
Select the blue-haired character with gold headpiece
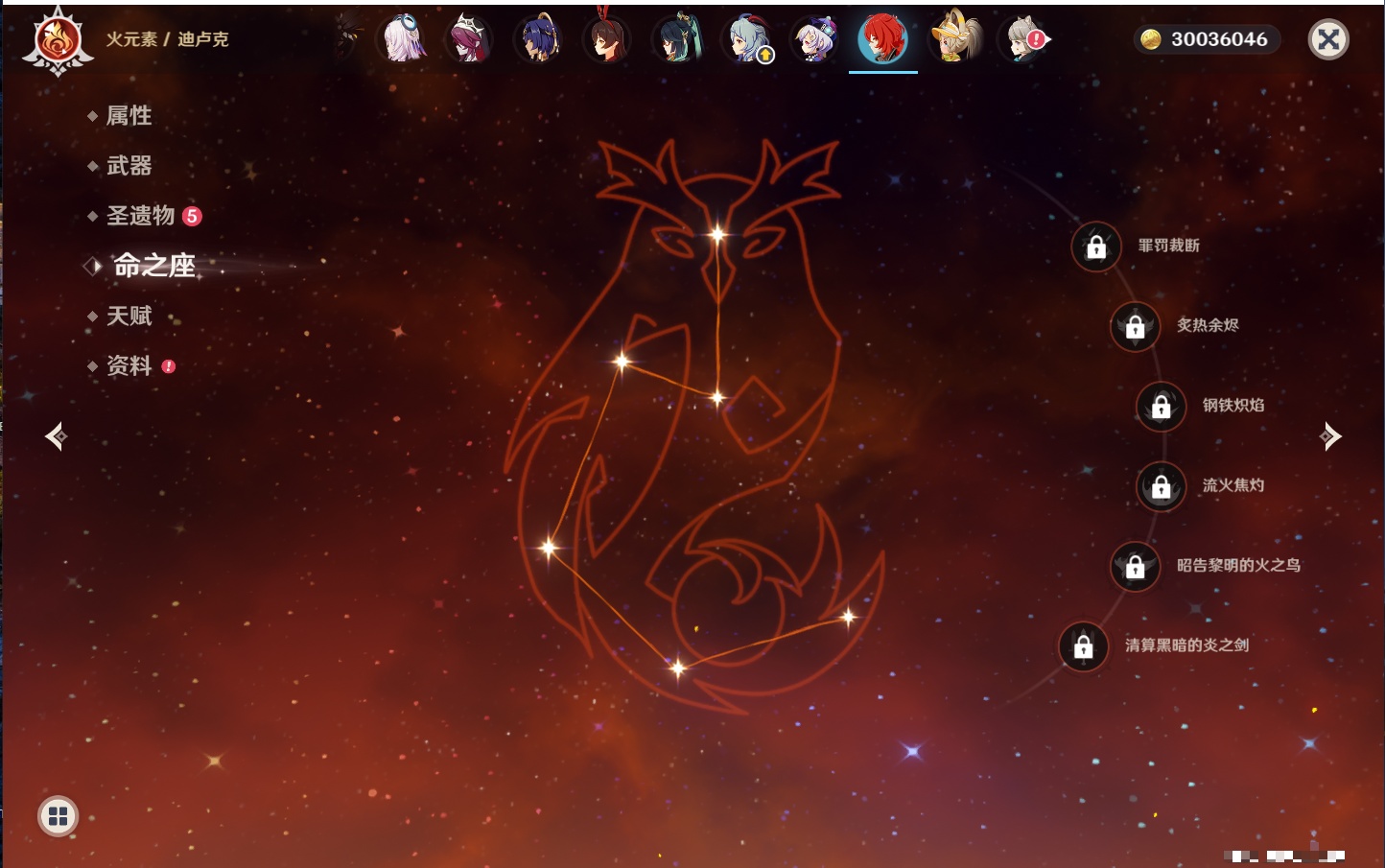pyautogui.click(x=539, y=39)
